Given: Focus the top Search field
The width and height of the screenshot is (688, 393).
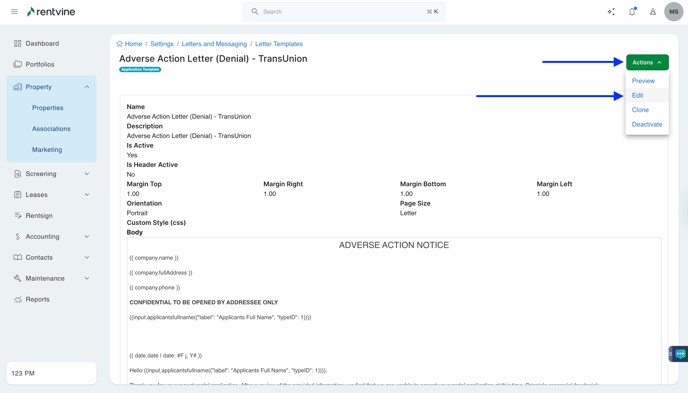Looking at the screenshot, I should click(x=344, y=12).
